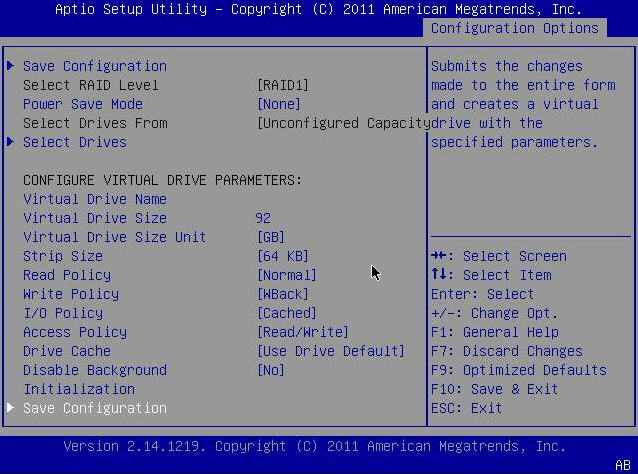Click the Virtual Drive Size Unit label
Viewport: 638px width, 474px height.
click(115, 237)
